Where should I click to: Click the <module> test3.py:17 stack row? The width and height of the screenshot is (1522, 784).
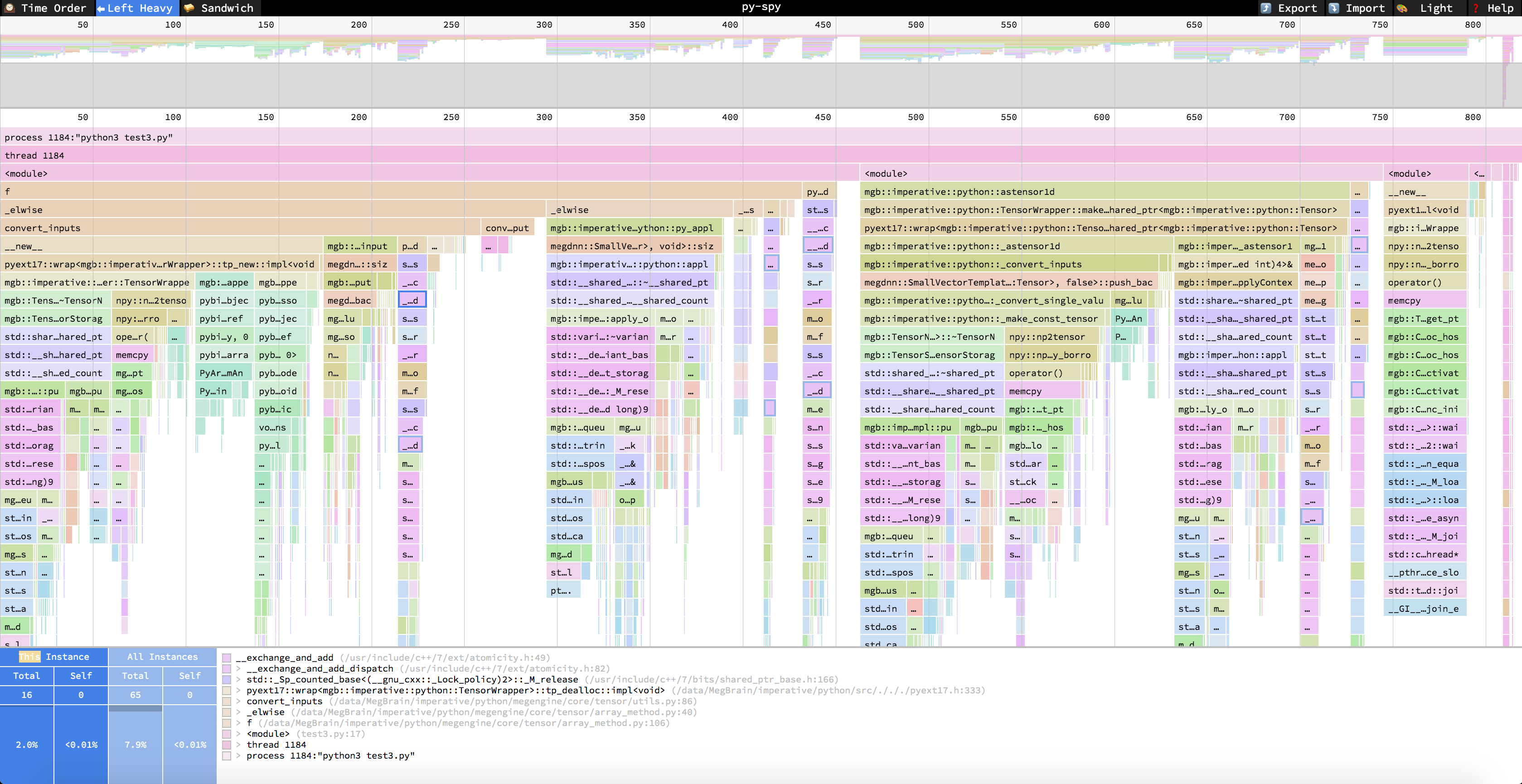305,734
